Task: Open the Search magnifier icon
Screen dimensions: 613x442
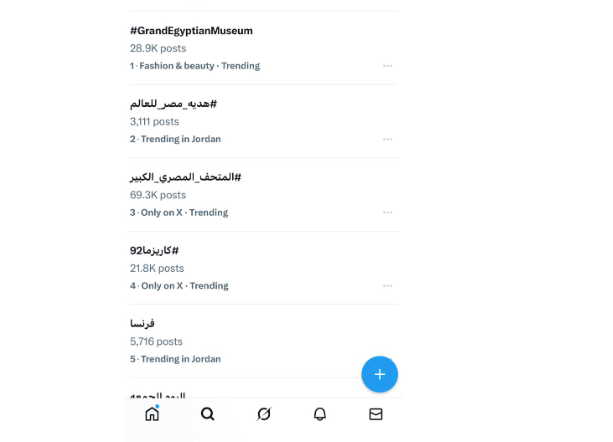Action: 207,413
